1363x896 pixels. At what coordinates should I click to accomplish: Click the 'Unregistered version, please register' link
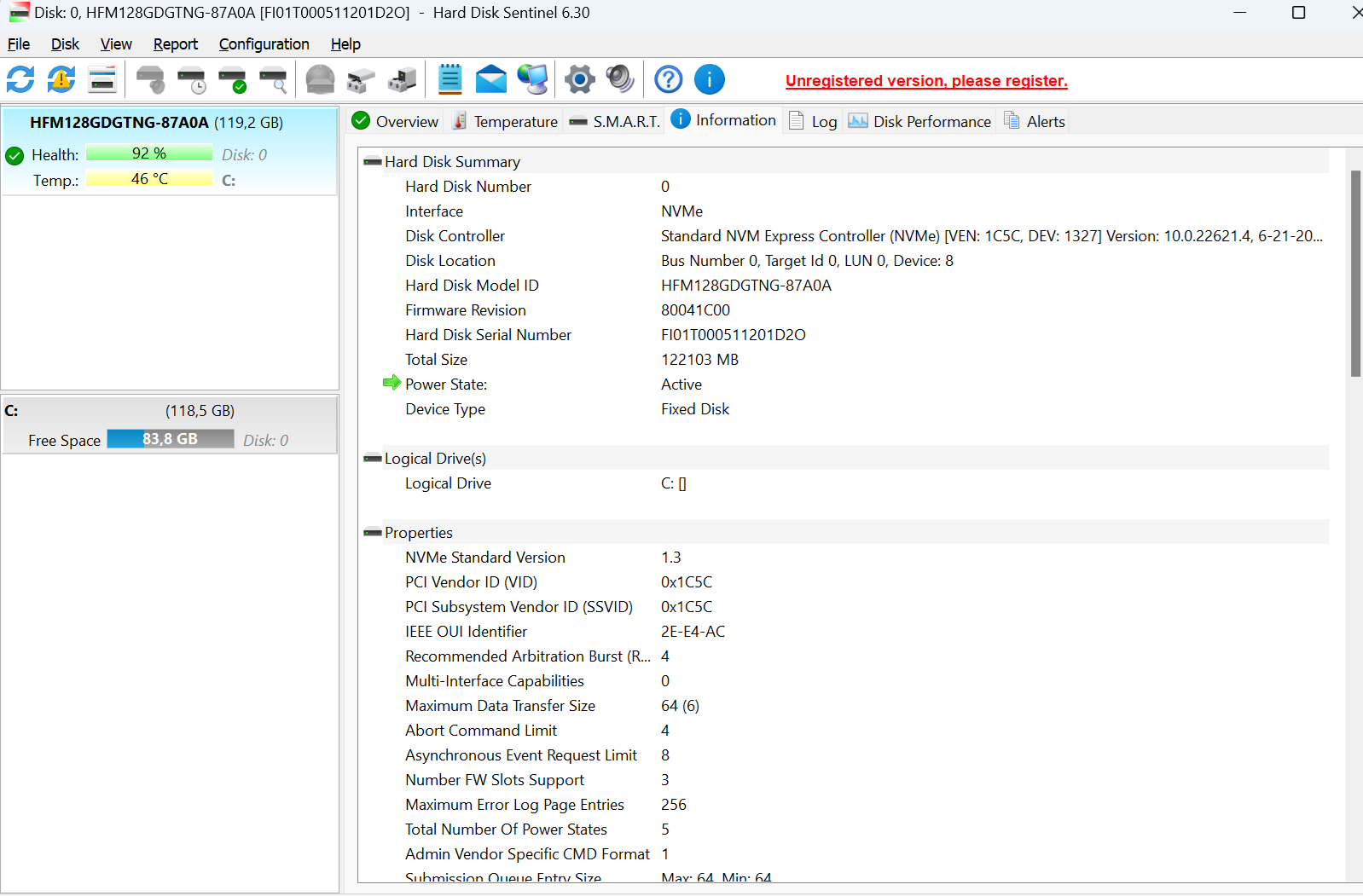click(x=926, y=81)
